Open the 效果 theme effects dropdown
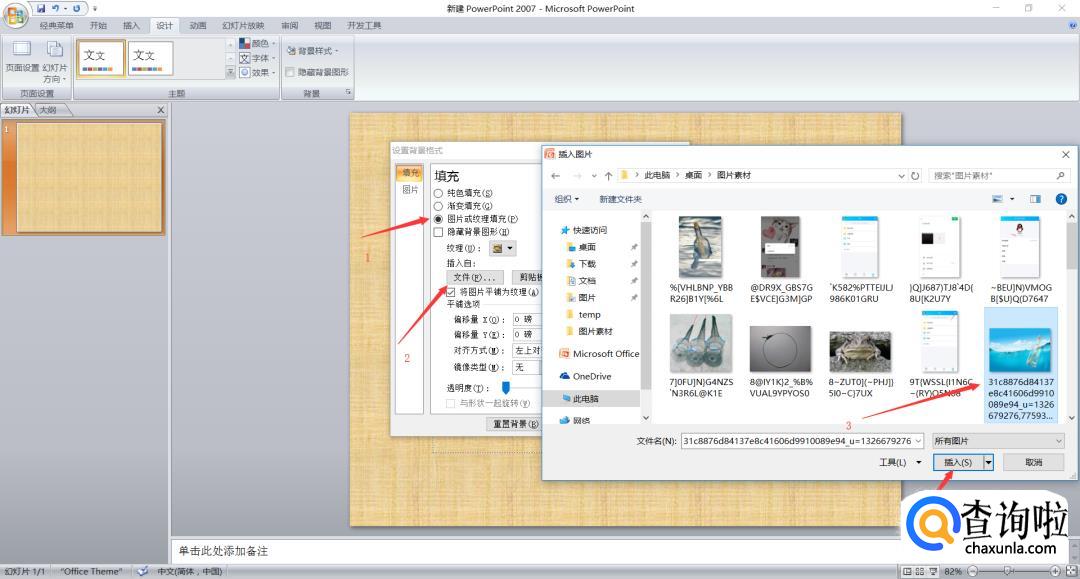Screen dimensions: 1080x579 click(257, 72)
